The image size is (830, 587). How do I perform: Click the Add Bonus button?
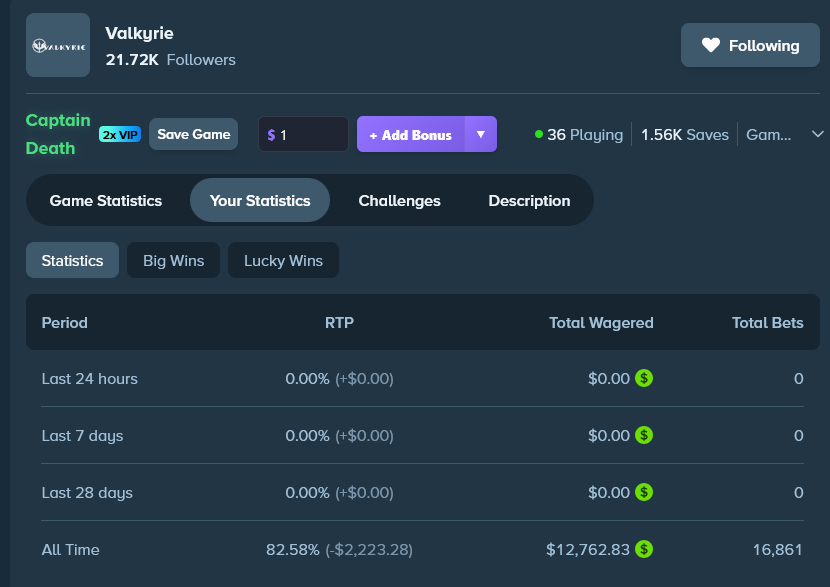pyautogui.click(x=411, y=134)
